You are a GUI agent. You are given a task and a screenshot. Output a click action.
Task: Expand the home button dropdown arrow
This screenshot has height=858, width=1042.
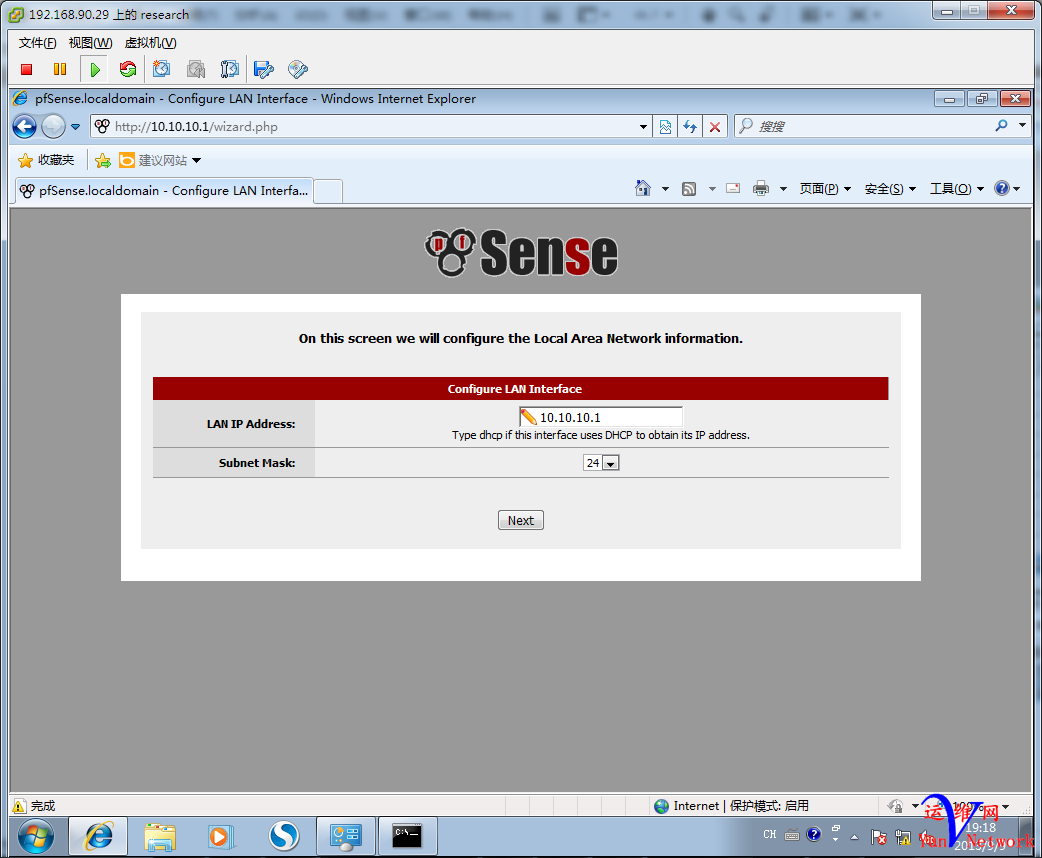tap(665, 189)
